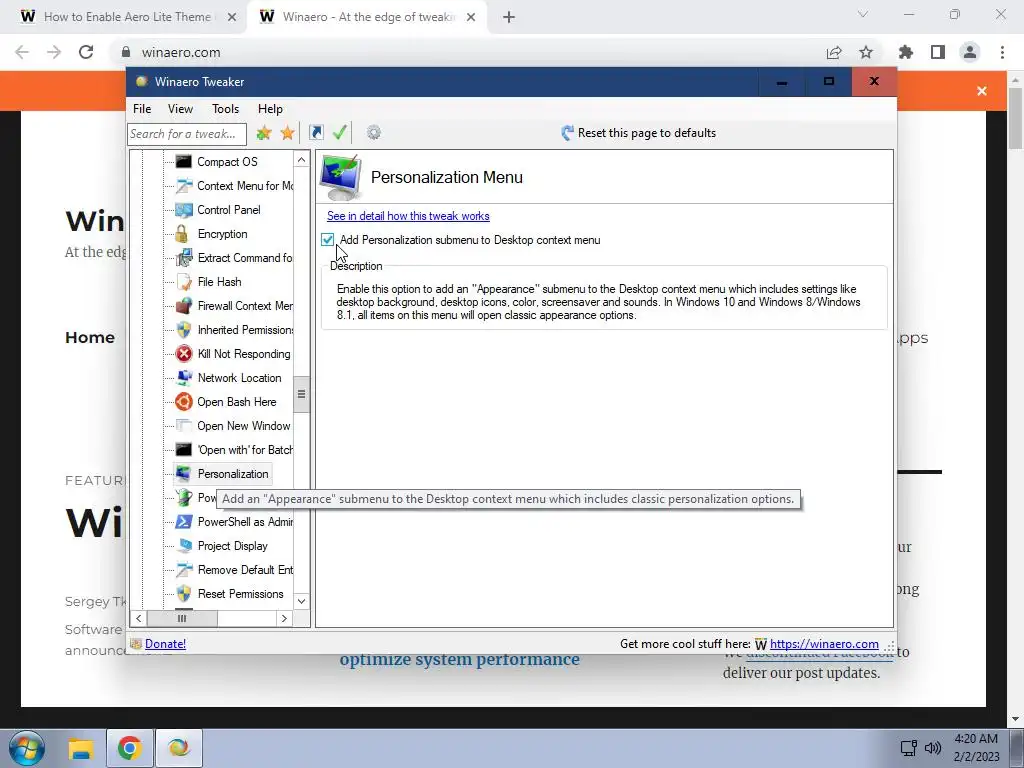
Task: Click the Network Location icon
Action: pyautogui.click(x=184, y=377)
